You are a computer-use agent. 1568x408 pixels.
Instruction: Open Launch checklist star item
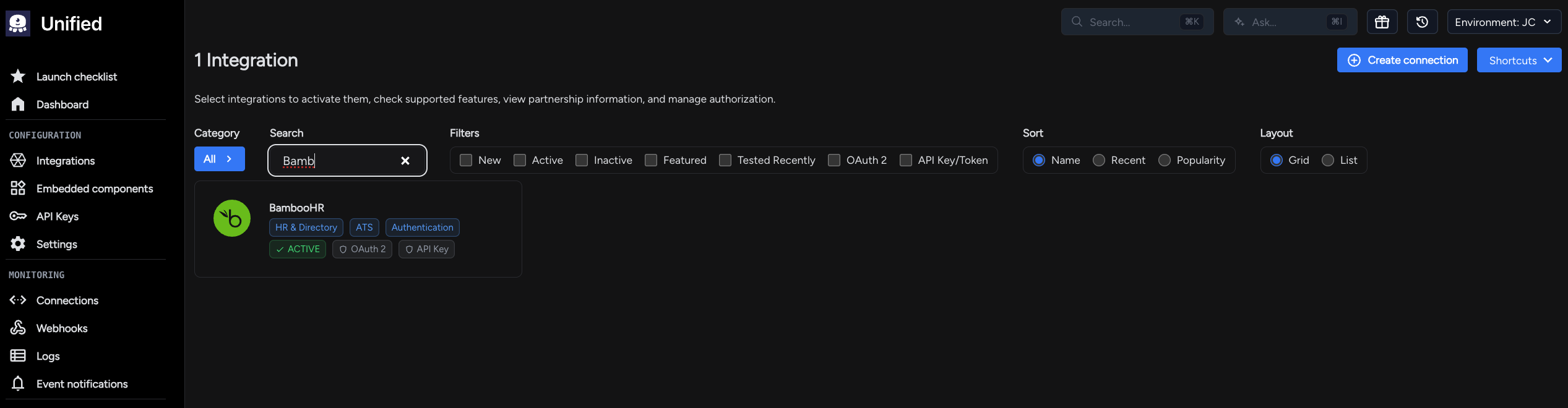point(64,77)
